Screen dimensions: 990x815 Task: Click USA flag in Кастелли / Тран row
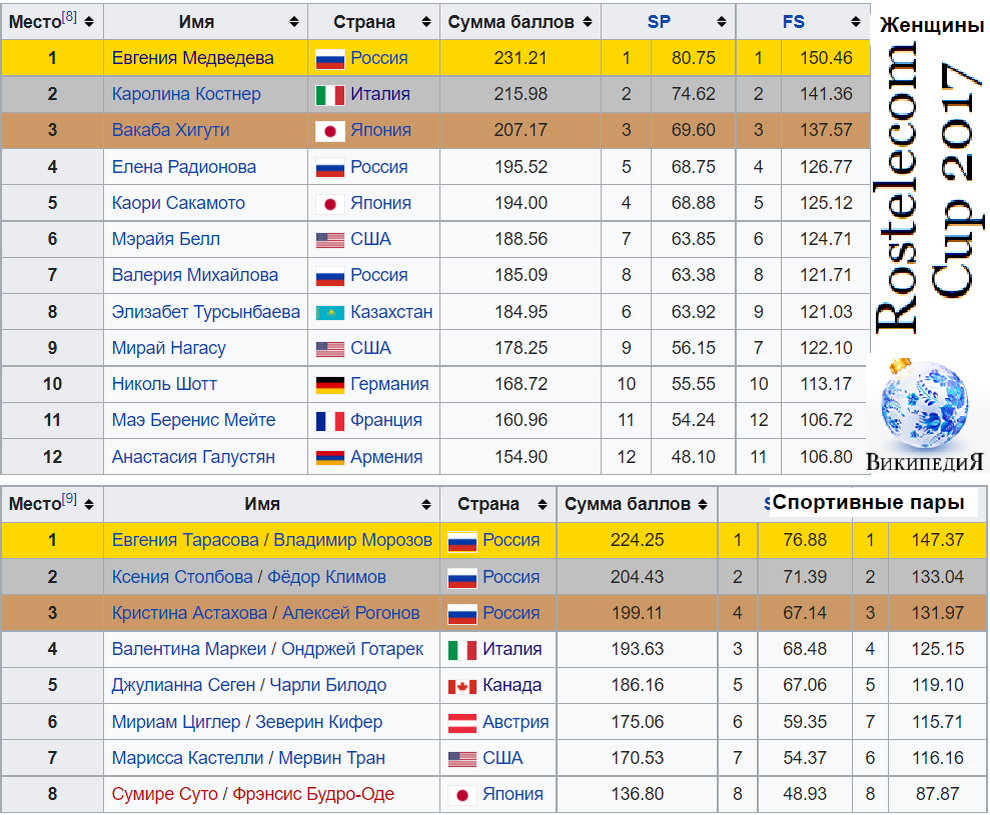462,759
